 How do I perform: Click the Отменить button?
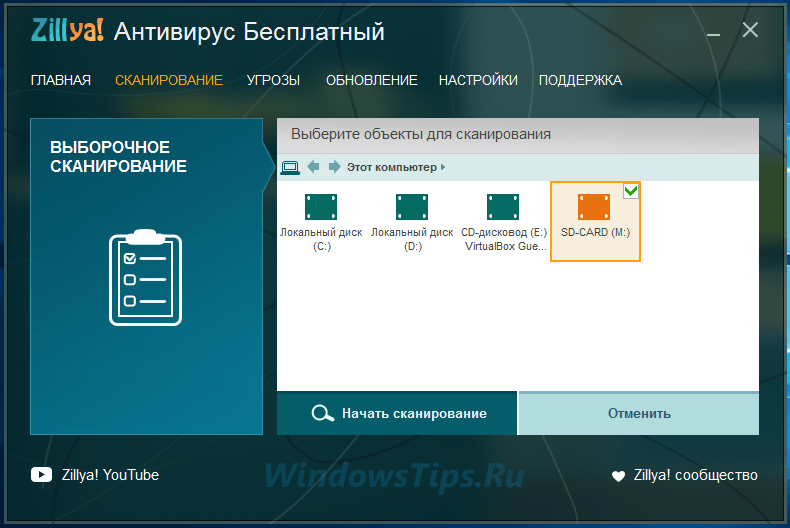[639, 413]
